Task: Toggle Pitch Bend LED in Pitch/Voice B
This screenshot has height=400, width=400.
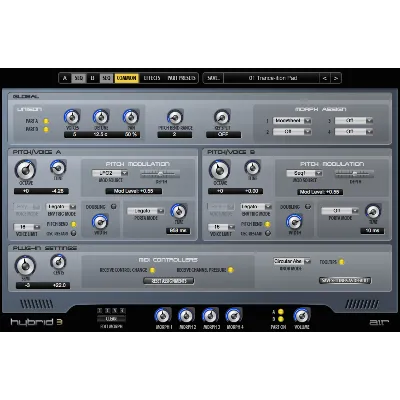Action: (268, 224)
